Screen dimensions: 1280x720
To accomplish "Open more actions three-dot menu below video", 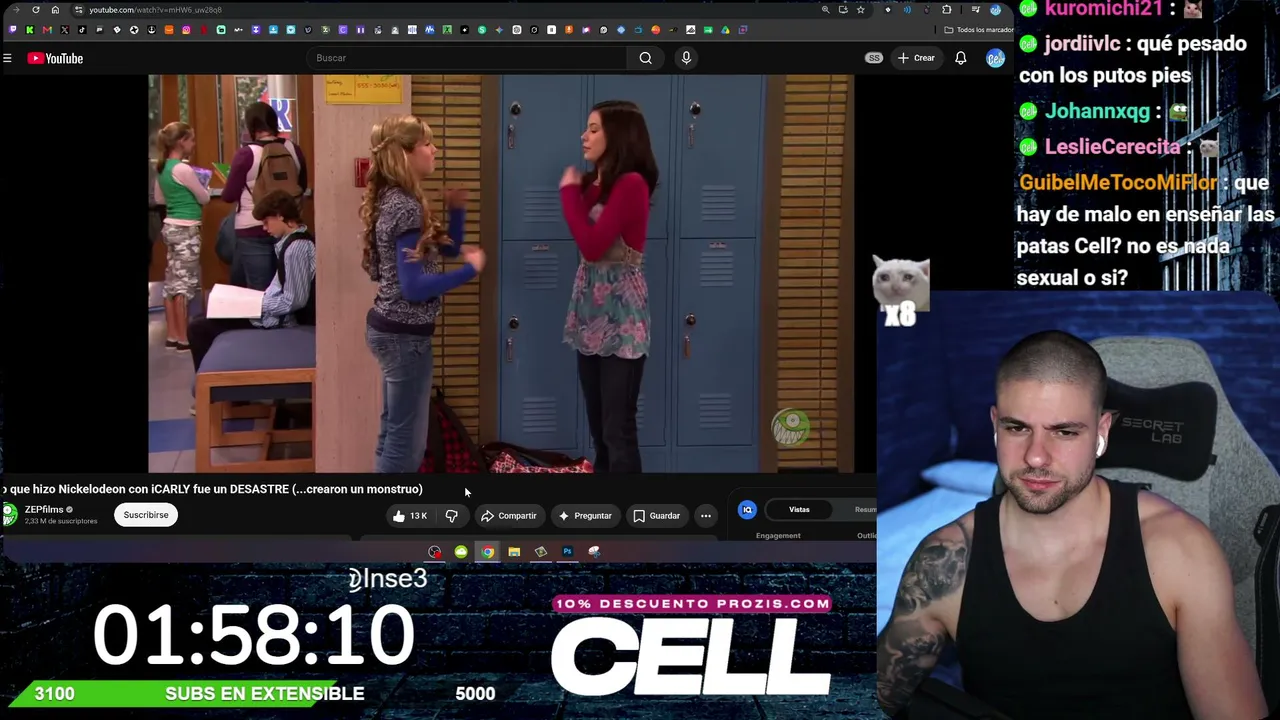I will click(706, 516).
